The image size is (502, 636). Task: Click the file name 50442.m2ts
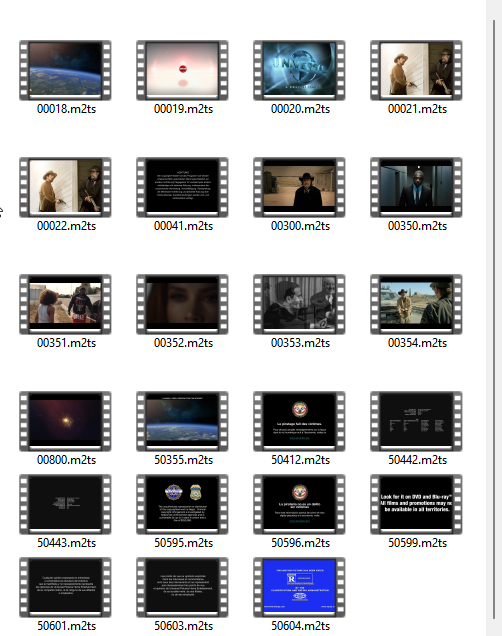click(x=417, y=460)
